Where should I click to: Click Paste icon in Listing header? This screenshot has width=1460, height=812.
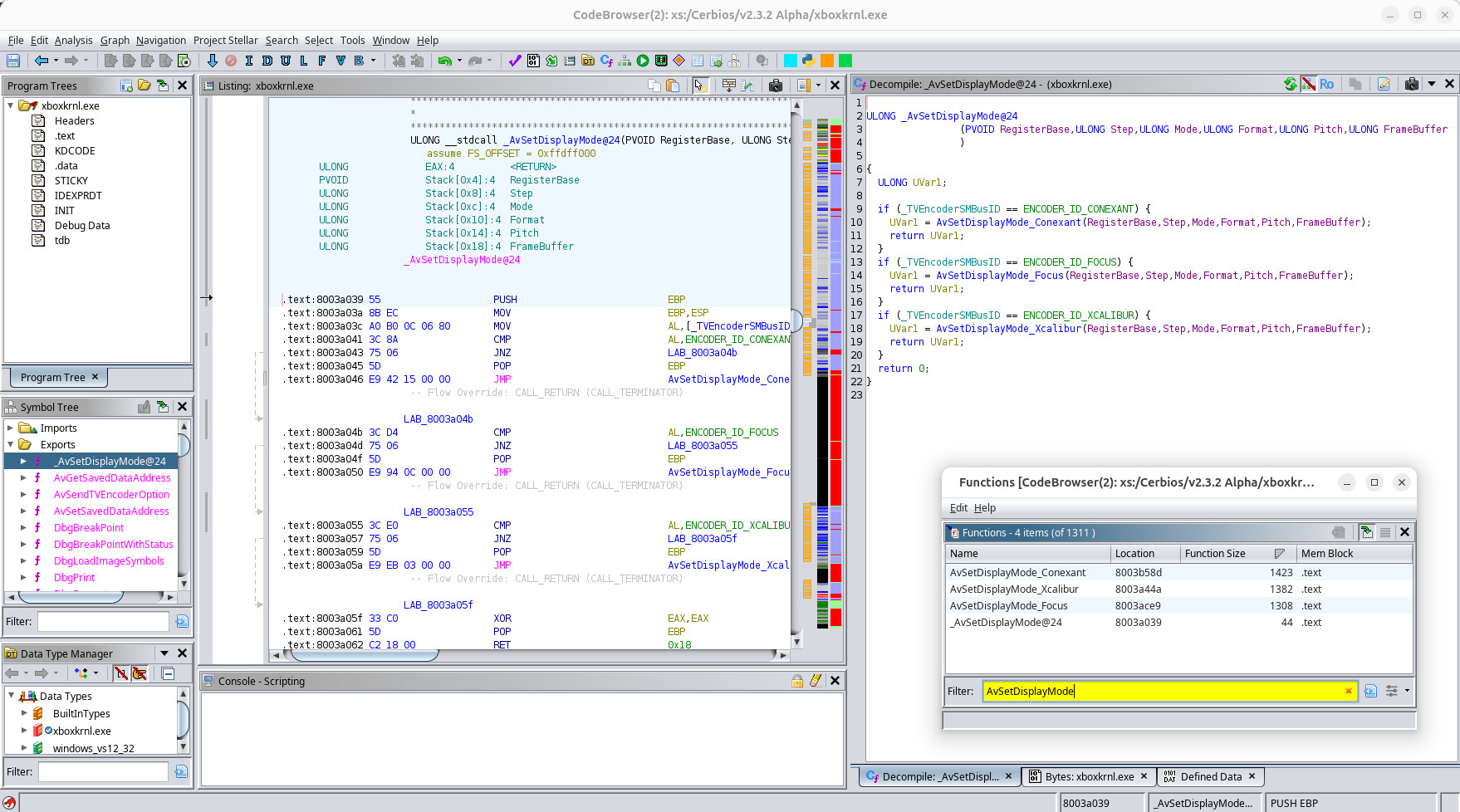[674, 86]
